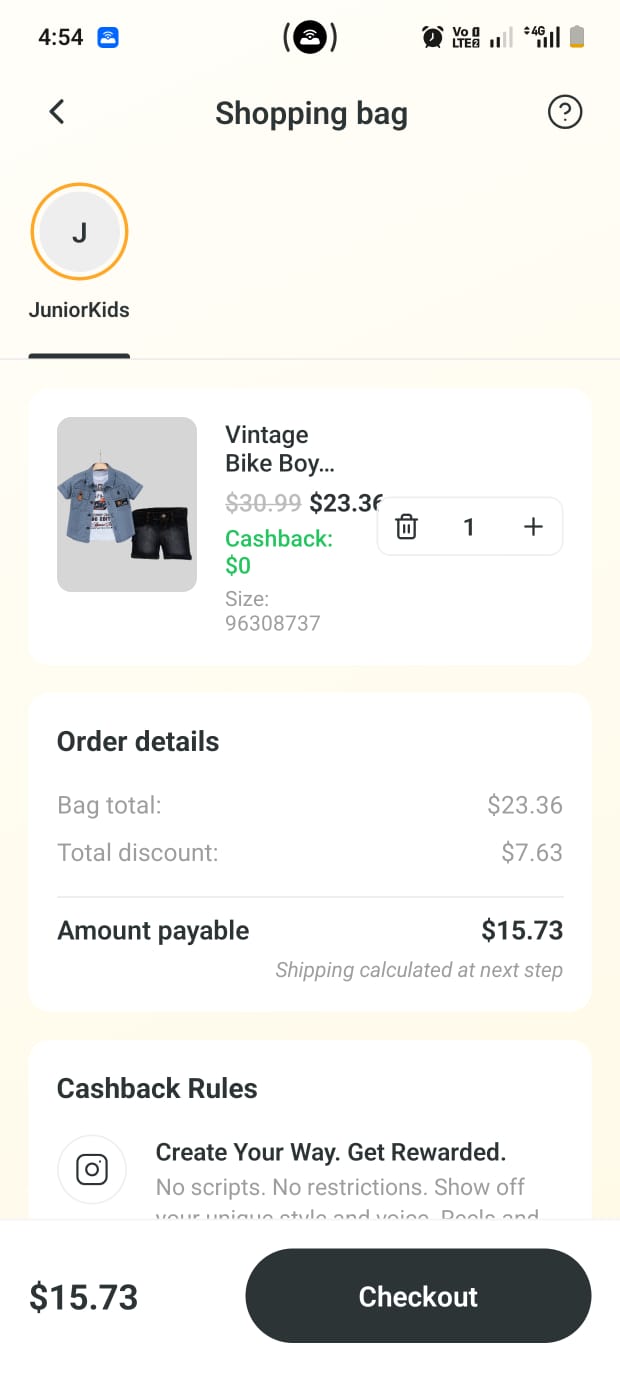Screen dimensions: 620x1386
Task: Tap the battery icon in status bar
Action: tap(577, 38)
